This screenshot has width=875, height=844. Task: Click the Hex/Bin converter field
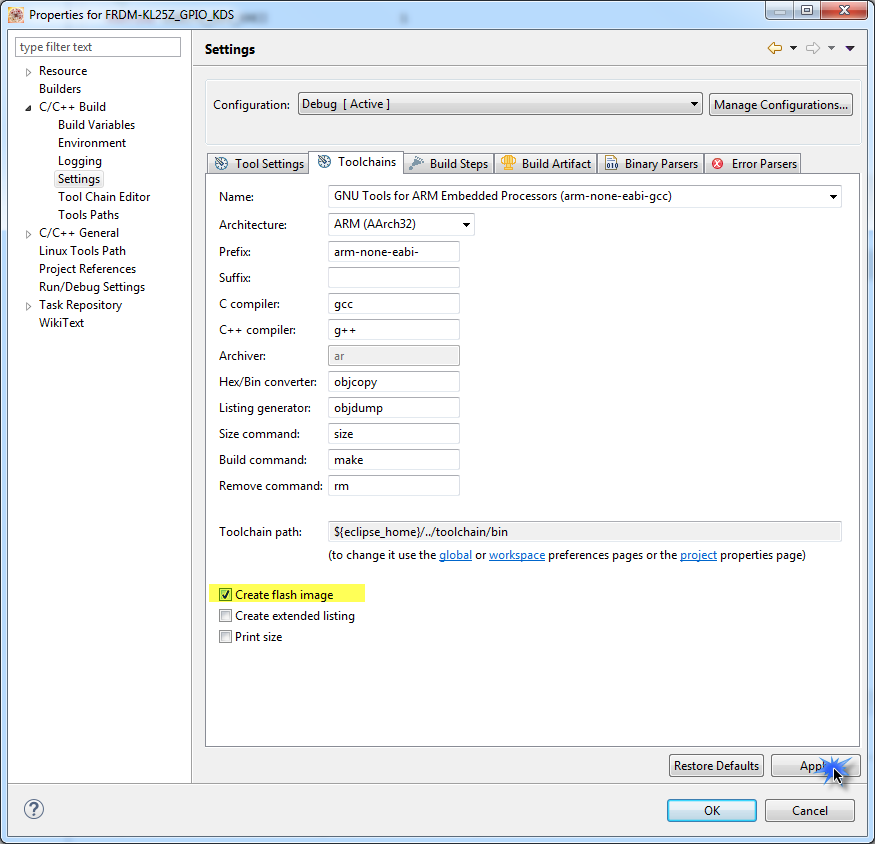pyautogui.click(x=394, y=382)
